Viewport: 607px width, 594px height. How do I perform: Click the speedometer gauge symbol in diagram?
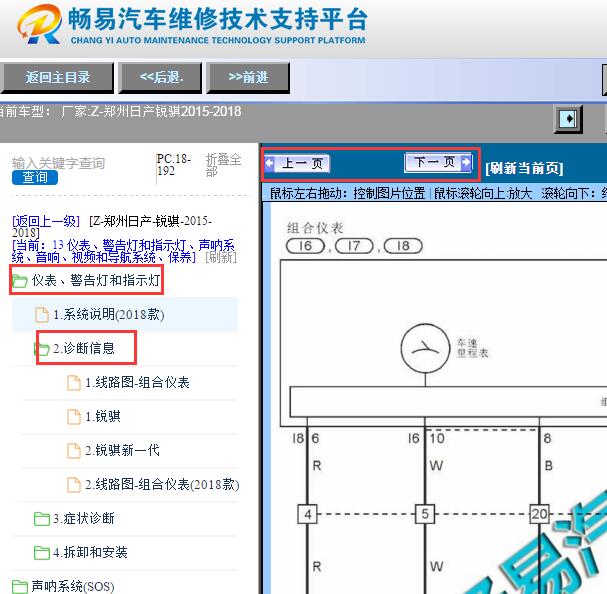(x=425, y=349)
